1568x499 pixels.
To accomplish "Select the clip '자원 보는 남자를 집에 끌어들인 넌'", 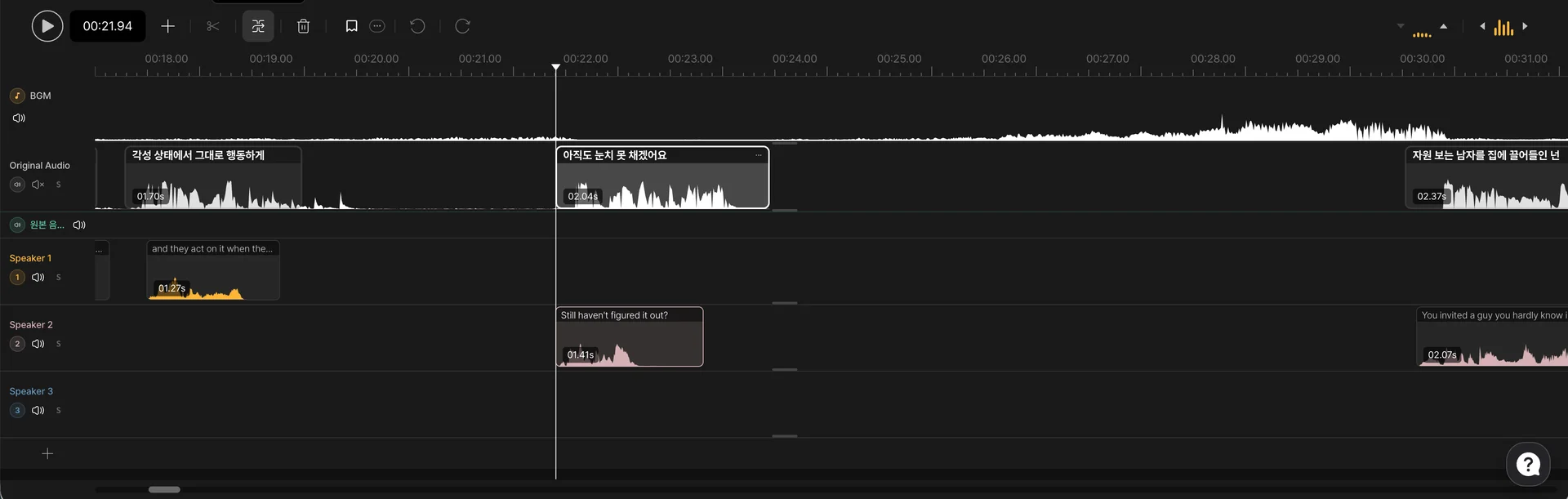I will (x=1486, y=177).
